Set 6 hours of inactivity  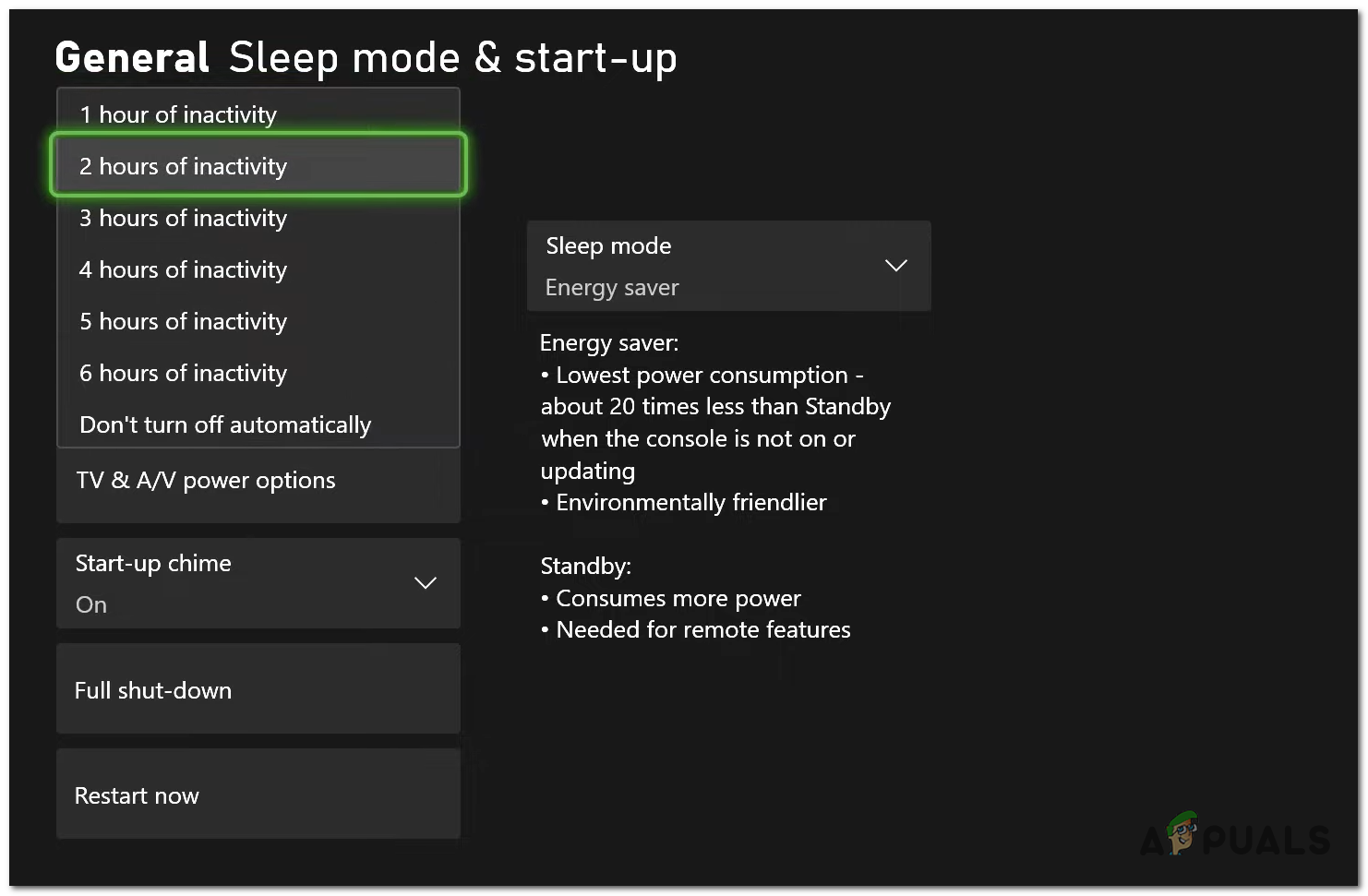(183, 373)
